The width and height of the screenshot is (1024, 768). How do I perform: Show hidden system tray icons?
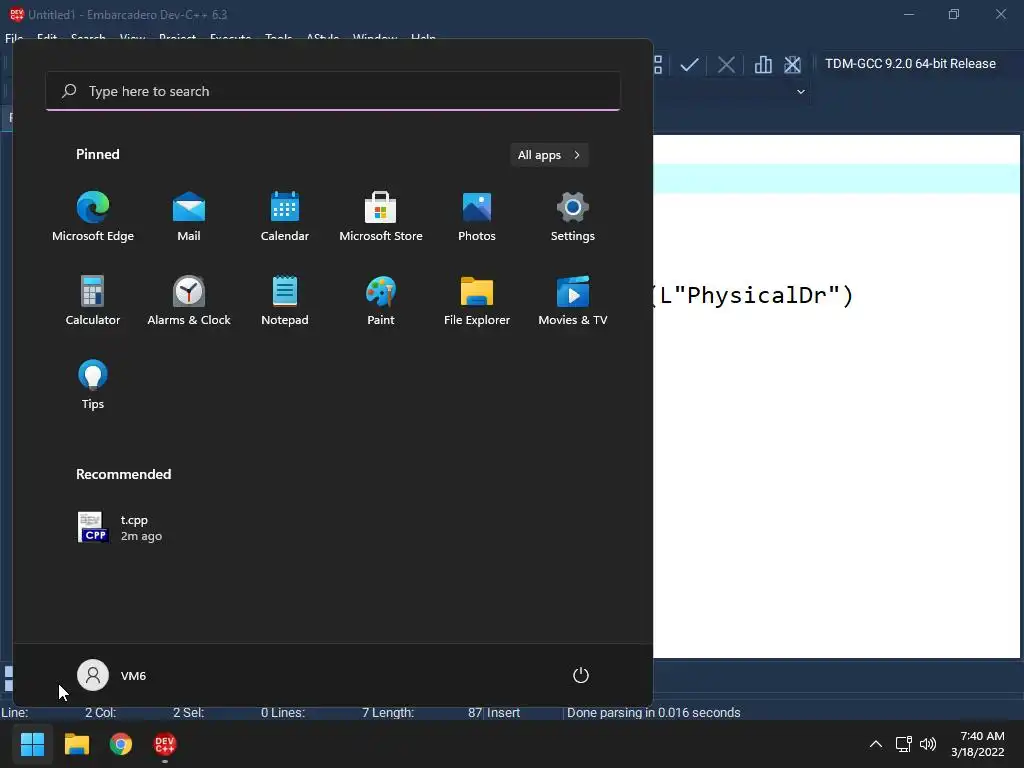(x=876, y=744)
